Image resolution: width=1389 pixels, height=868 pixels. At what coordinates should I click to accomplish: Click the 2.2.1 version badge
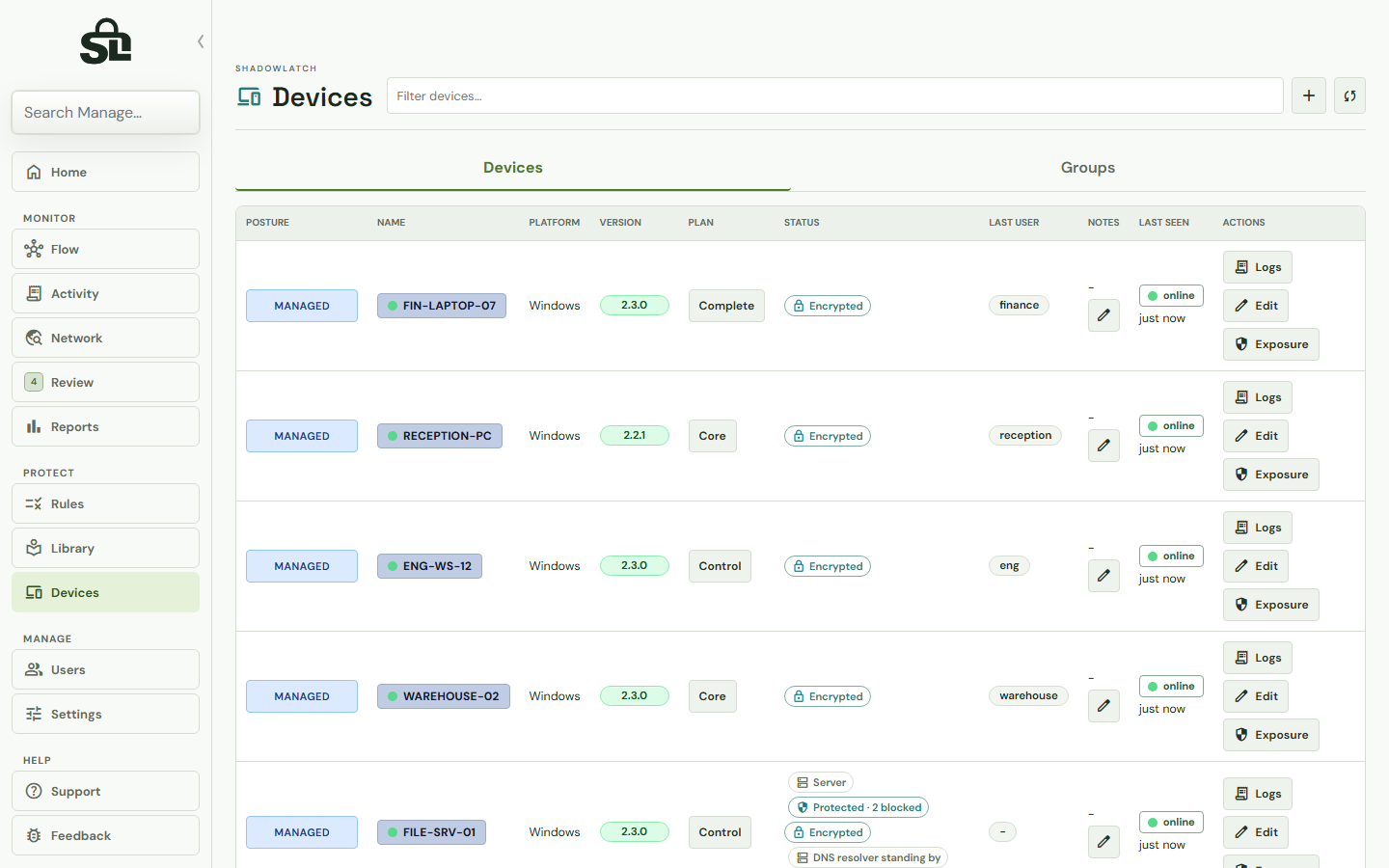635,435
